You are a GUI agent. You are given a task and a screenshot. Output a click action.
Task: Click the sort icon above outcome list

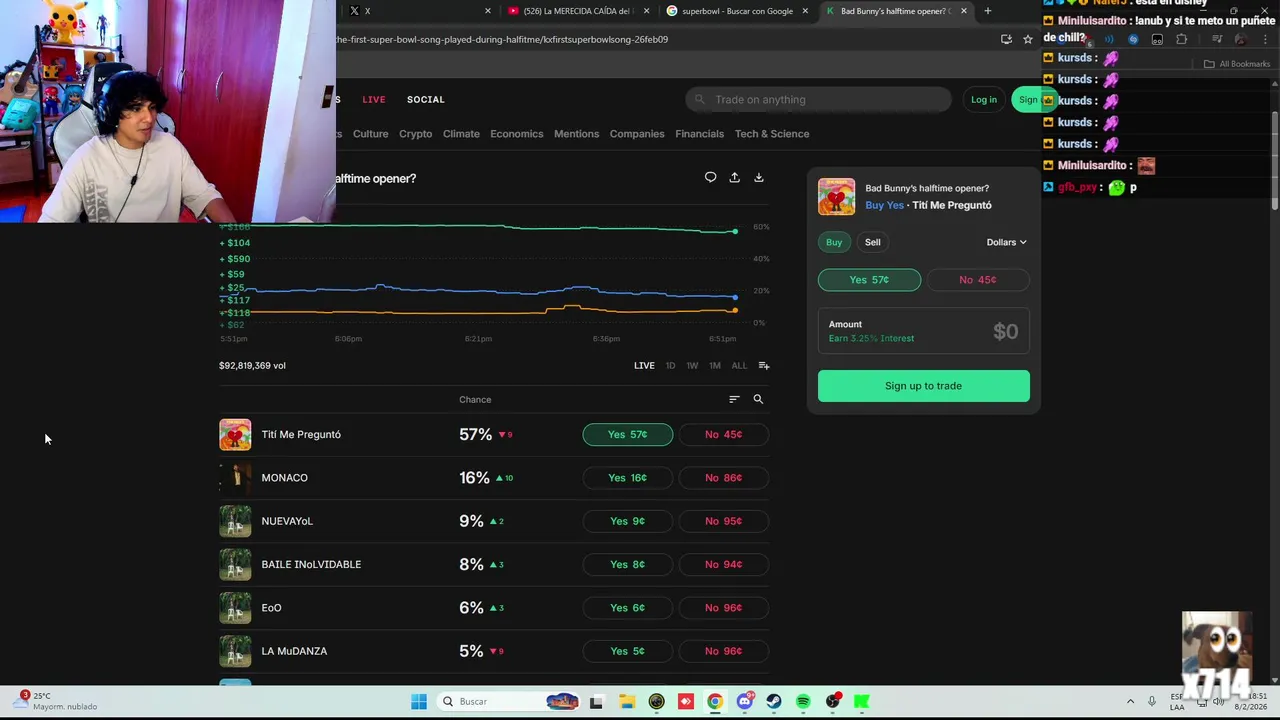tap(734, 399)
